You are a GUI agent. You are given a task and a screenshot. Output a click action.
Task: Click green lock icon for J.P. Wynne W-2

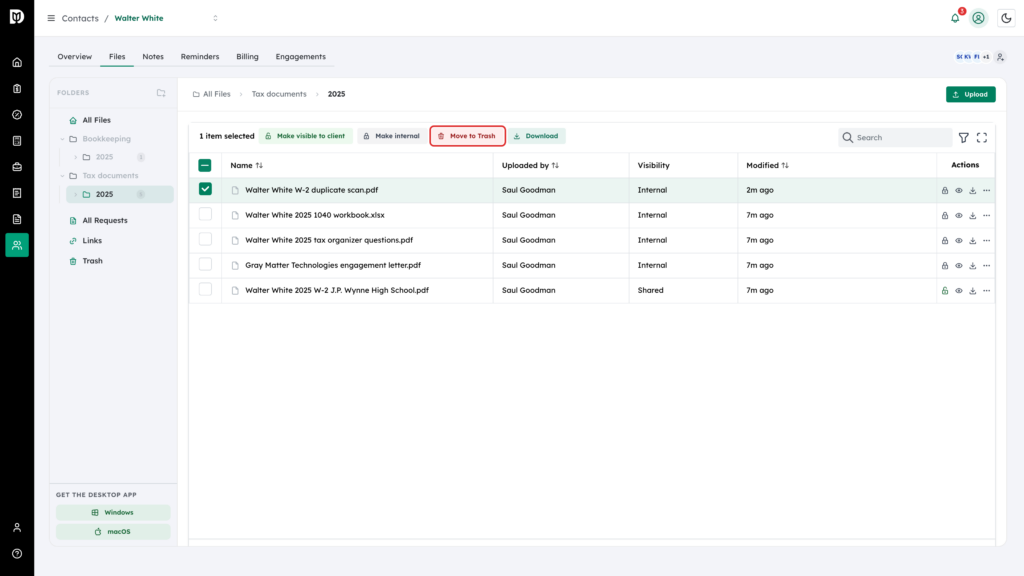(x=944, y=291)
